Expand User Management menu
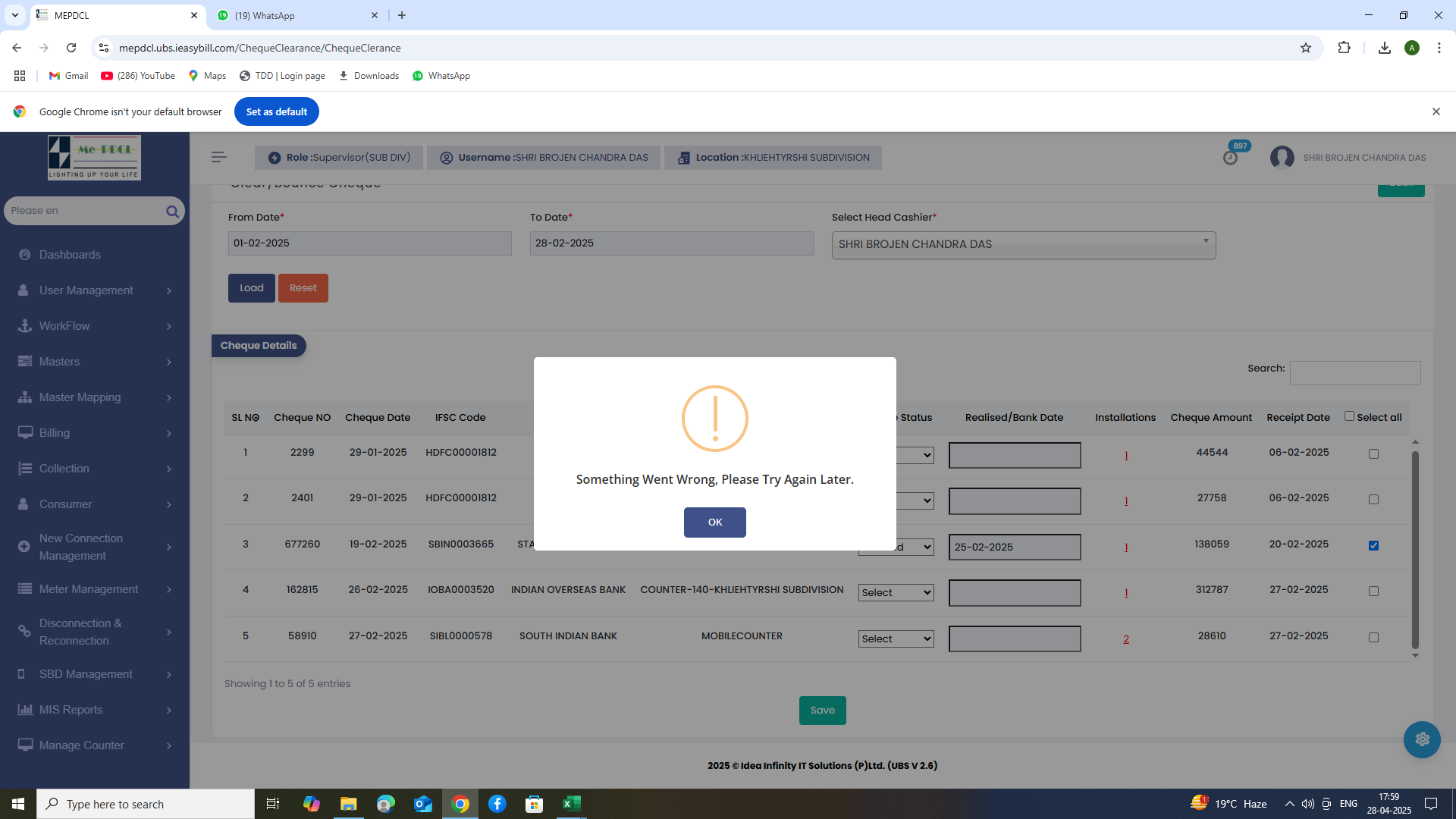Screen dimensions: 1456x819 (95, 290)
